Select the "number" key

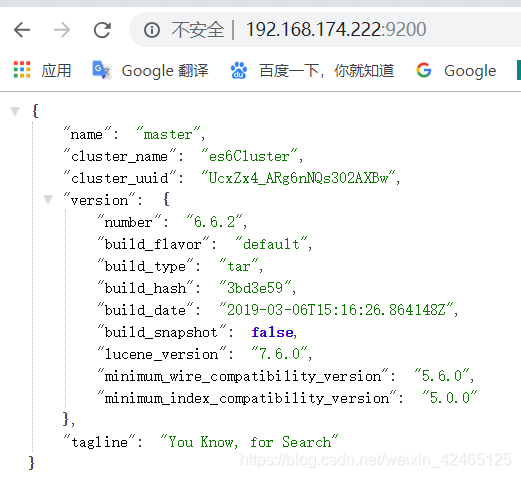click(130, 222)
